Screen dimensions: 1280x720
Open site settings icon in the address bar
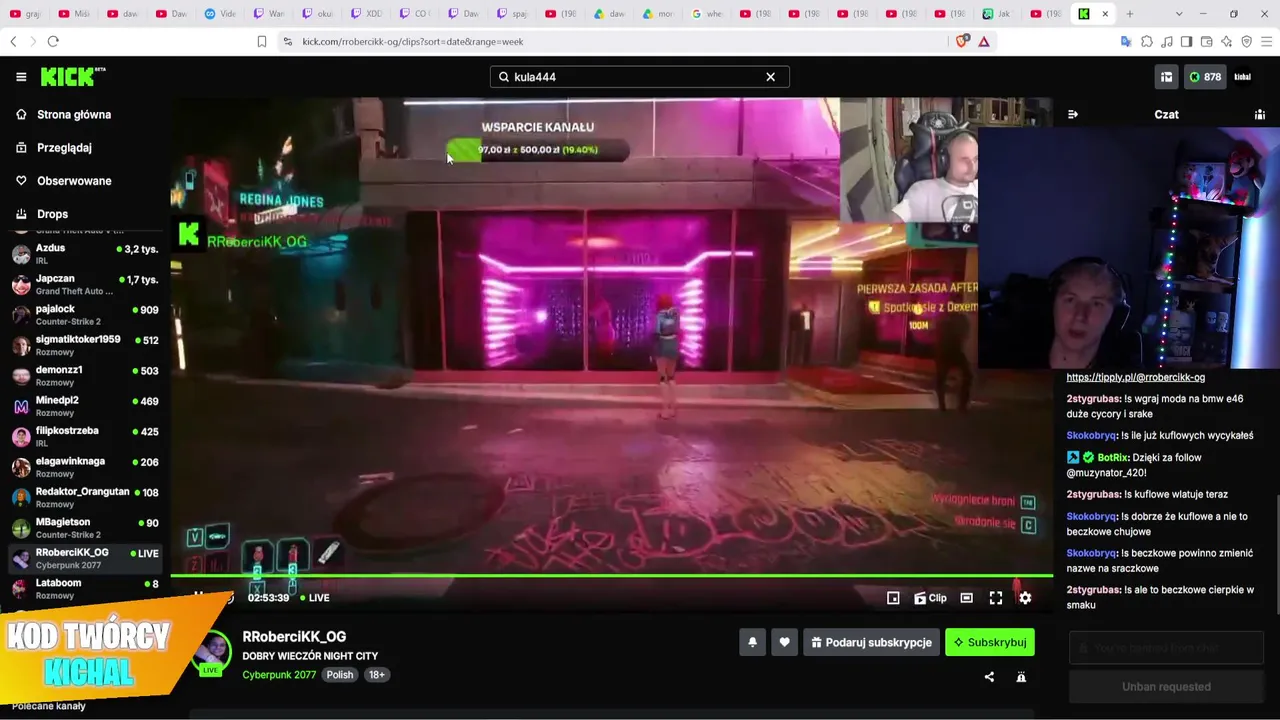pos(288,41)
